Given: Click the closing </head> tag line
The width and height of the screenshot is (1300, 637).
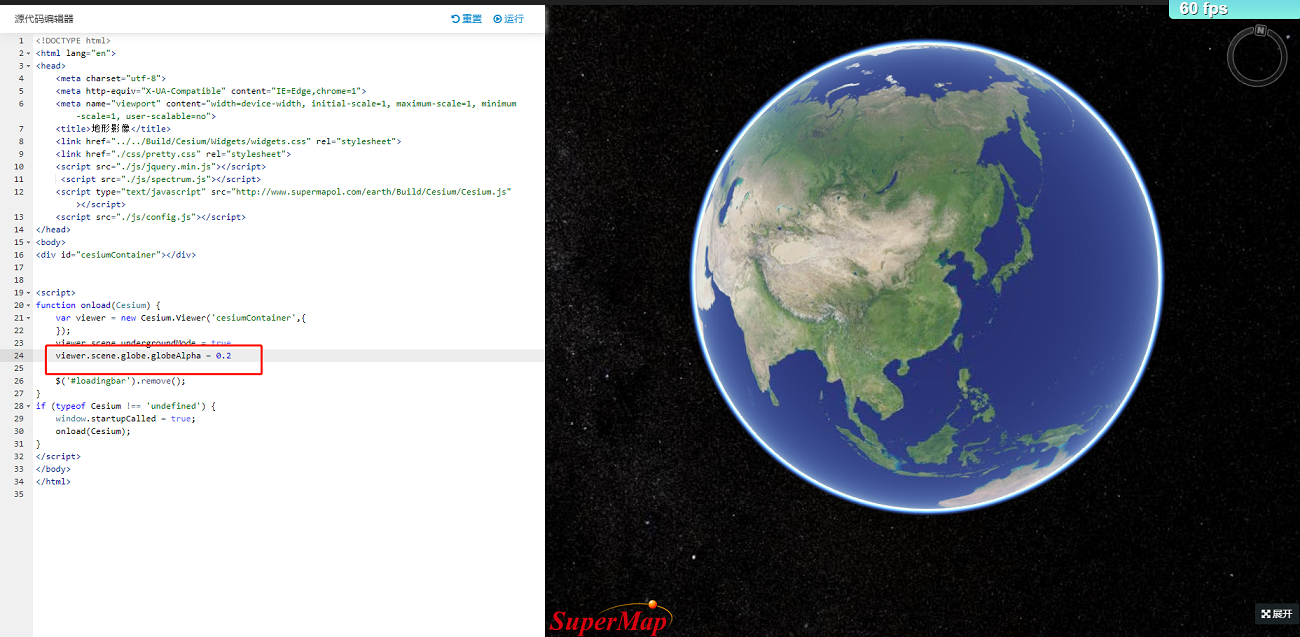Looking at the screenshot, I should coord(53,230).
